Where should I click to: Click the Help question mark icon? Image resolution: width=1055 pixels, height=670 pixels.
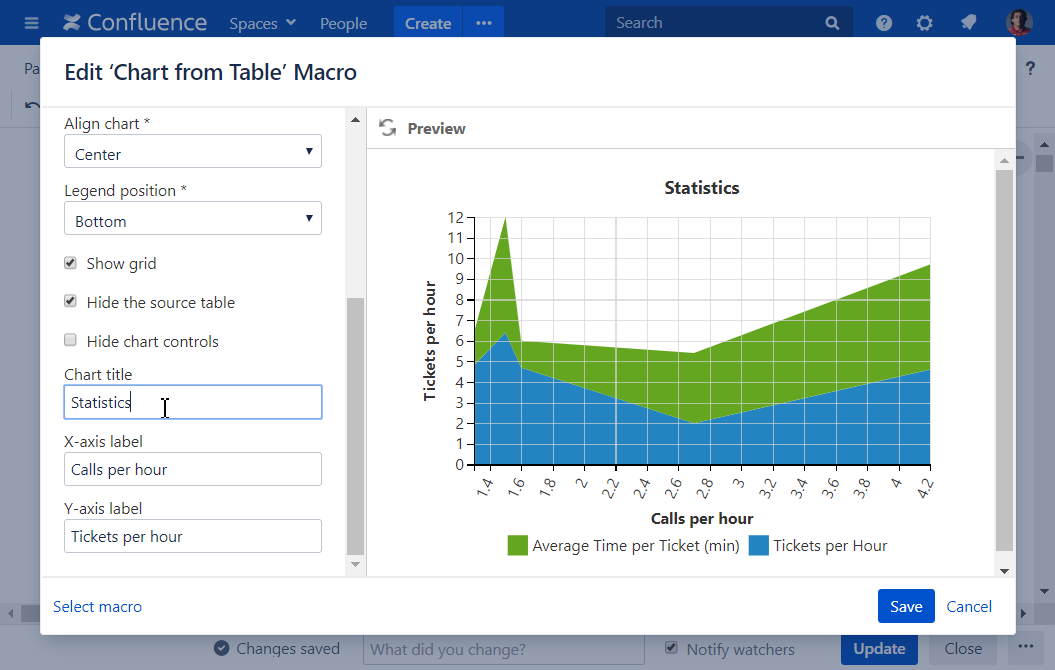(883, 23)
